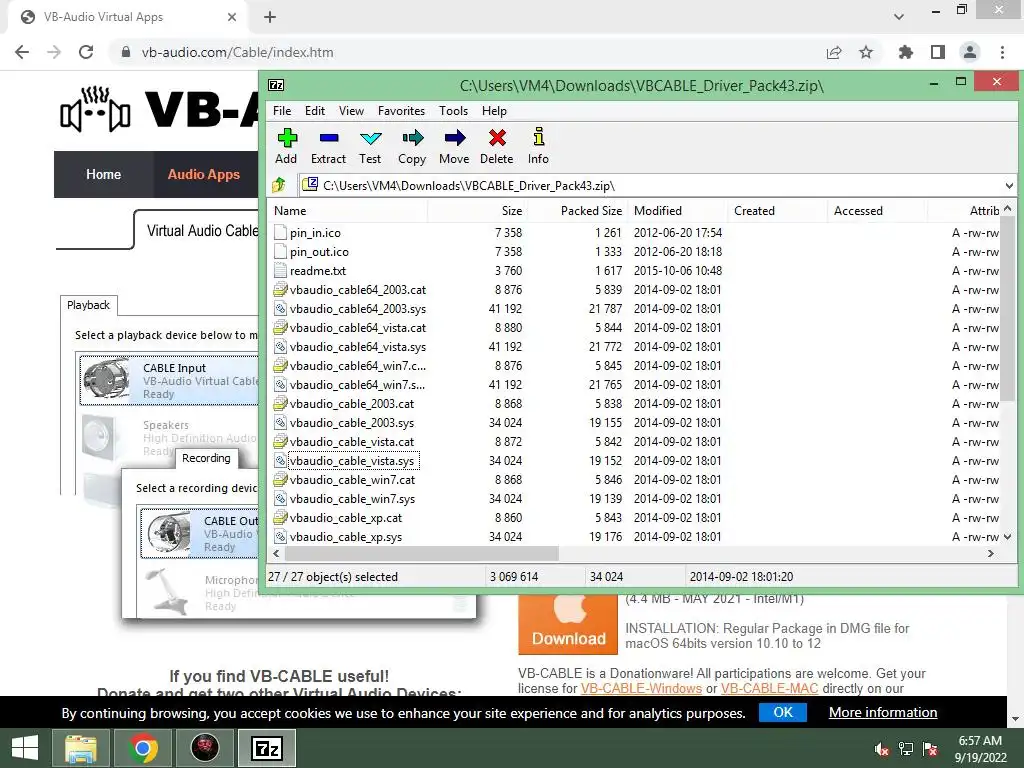Click the horizontal scrollbar in 7-Zip list

click(x=421, y=553)
